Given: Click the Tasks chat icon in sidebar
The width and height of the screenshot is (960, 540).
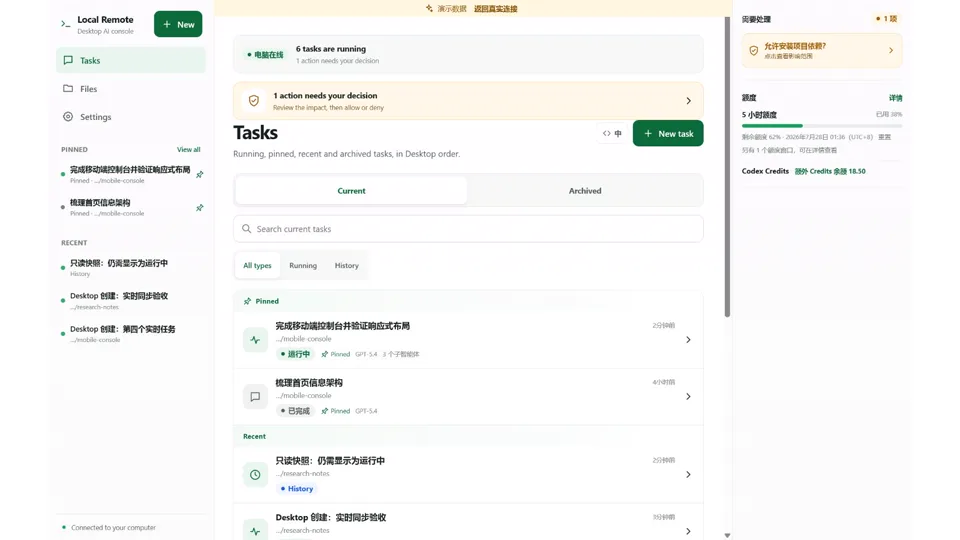Looking at the screenshot, I should [68, 60].
